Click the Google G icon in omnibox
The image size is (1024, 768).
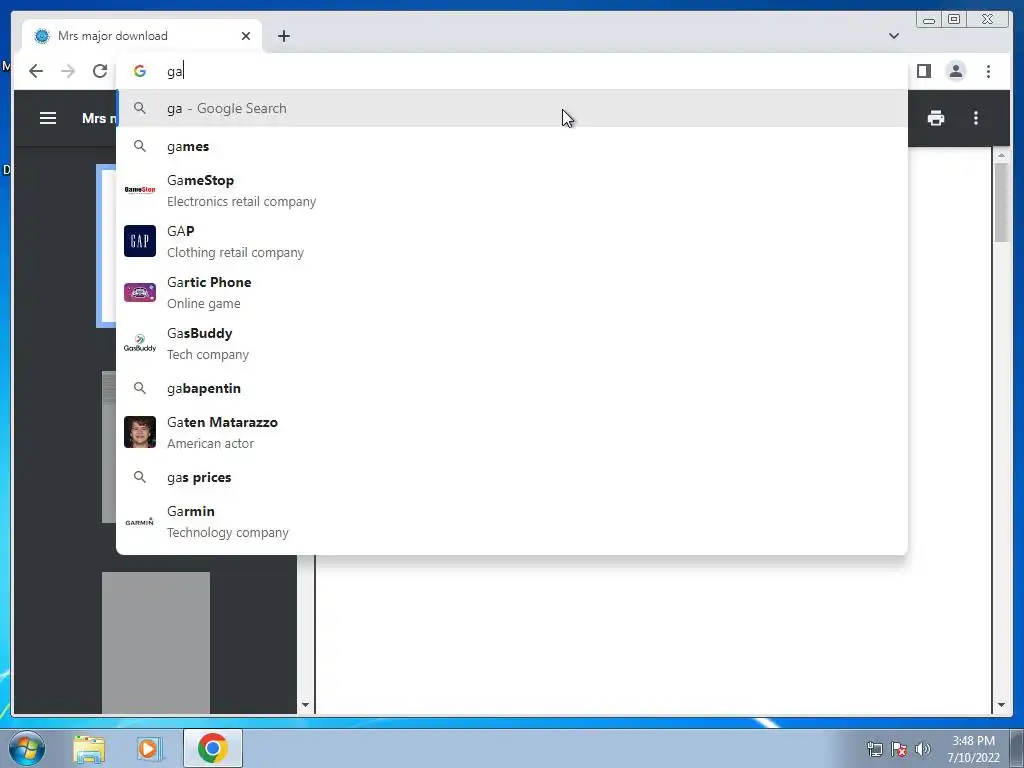tap(140, 71)
